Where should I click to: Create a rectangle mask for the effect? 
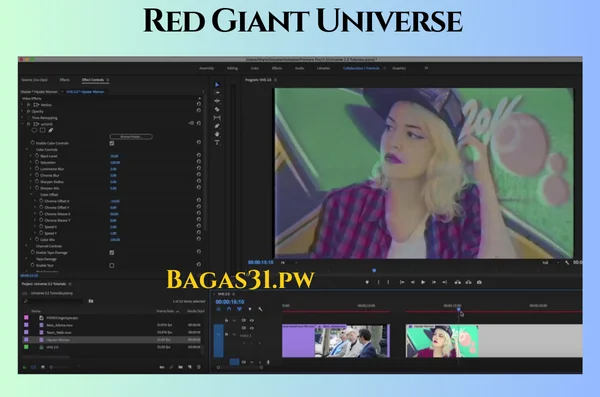click(x=42, y=130)
